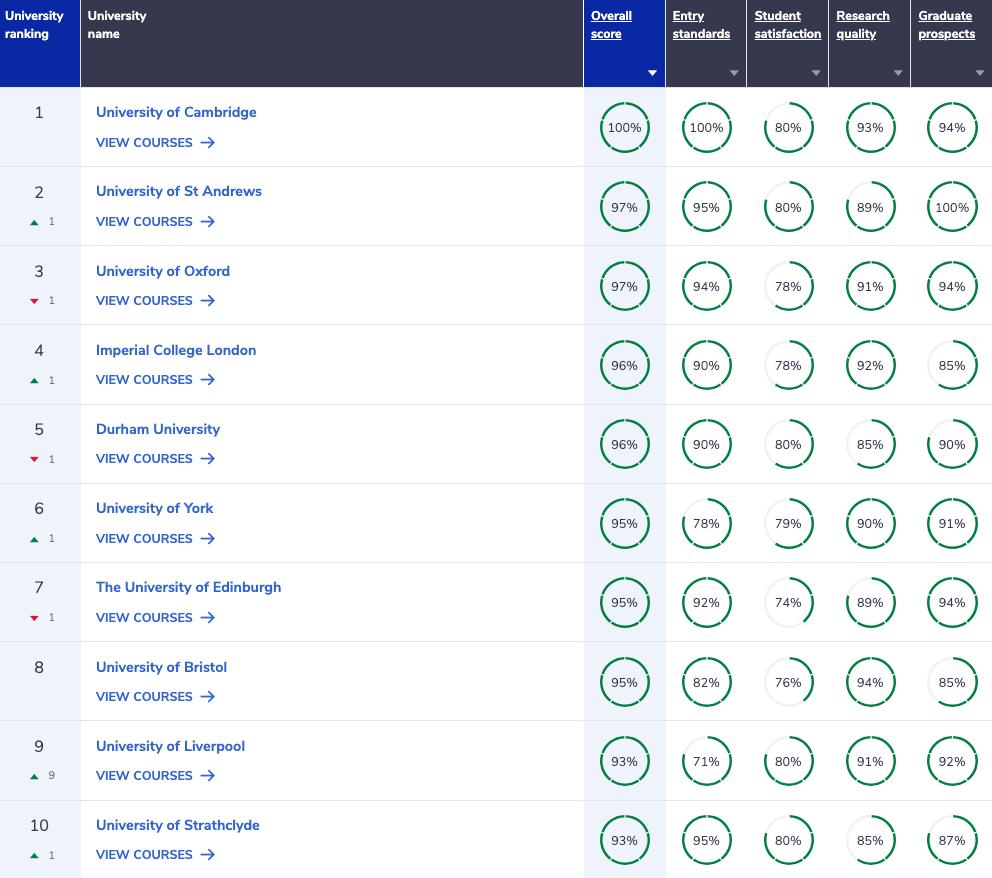Image resolution: width=992 pixels, height=878 pixels.
Task: Open the filter dropdown under Entry standards
Action: [x=733, y=73]
